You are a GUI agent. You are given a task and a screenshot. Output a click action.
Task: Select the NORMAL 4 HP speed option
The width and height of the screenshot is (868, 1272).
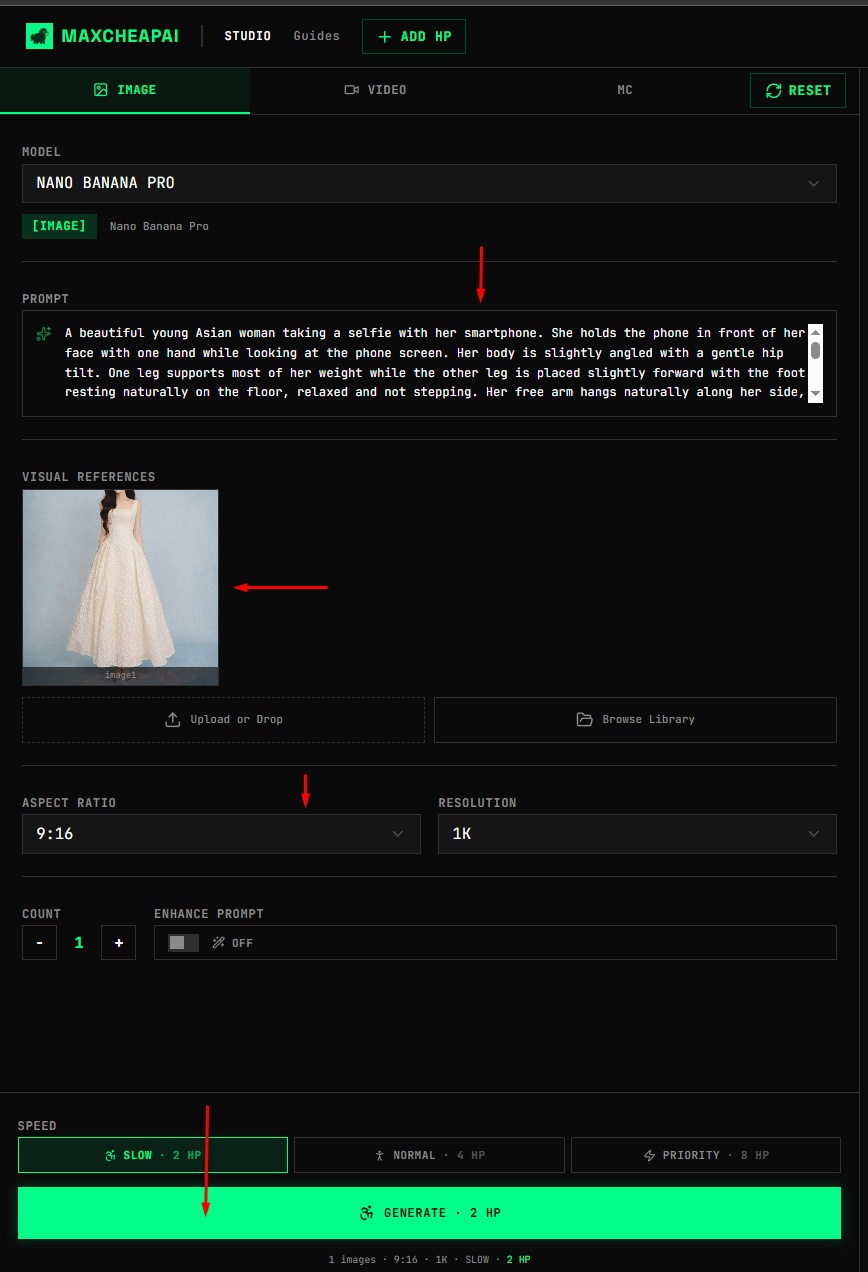point(429,1155)
